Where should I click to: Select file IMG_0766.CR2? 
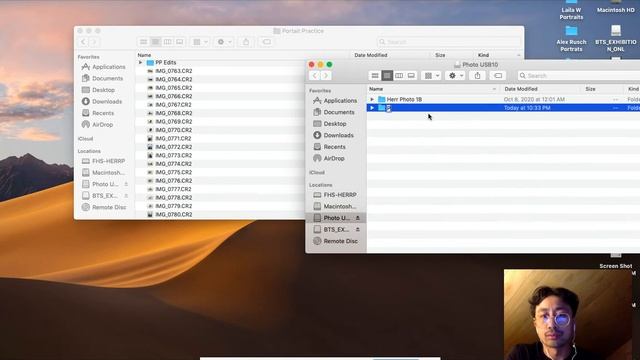(x=173, y=96)
